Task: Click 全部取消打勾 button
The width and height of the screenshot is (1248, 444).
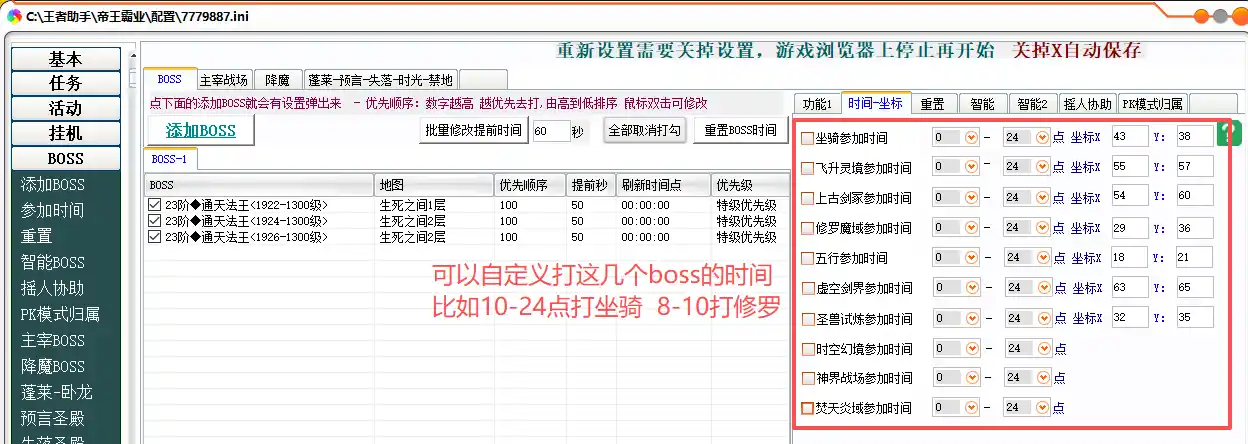Action: click(x=645, y=130)
